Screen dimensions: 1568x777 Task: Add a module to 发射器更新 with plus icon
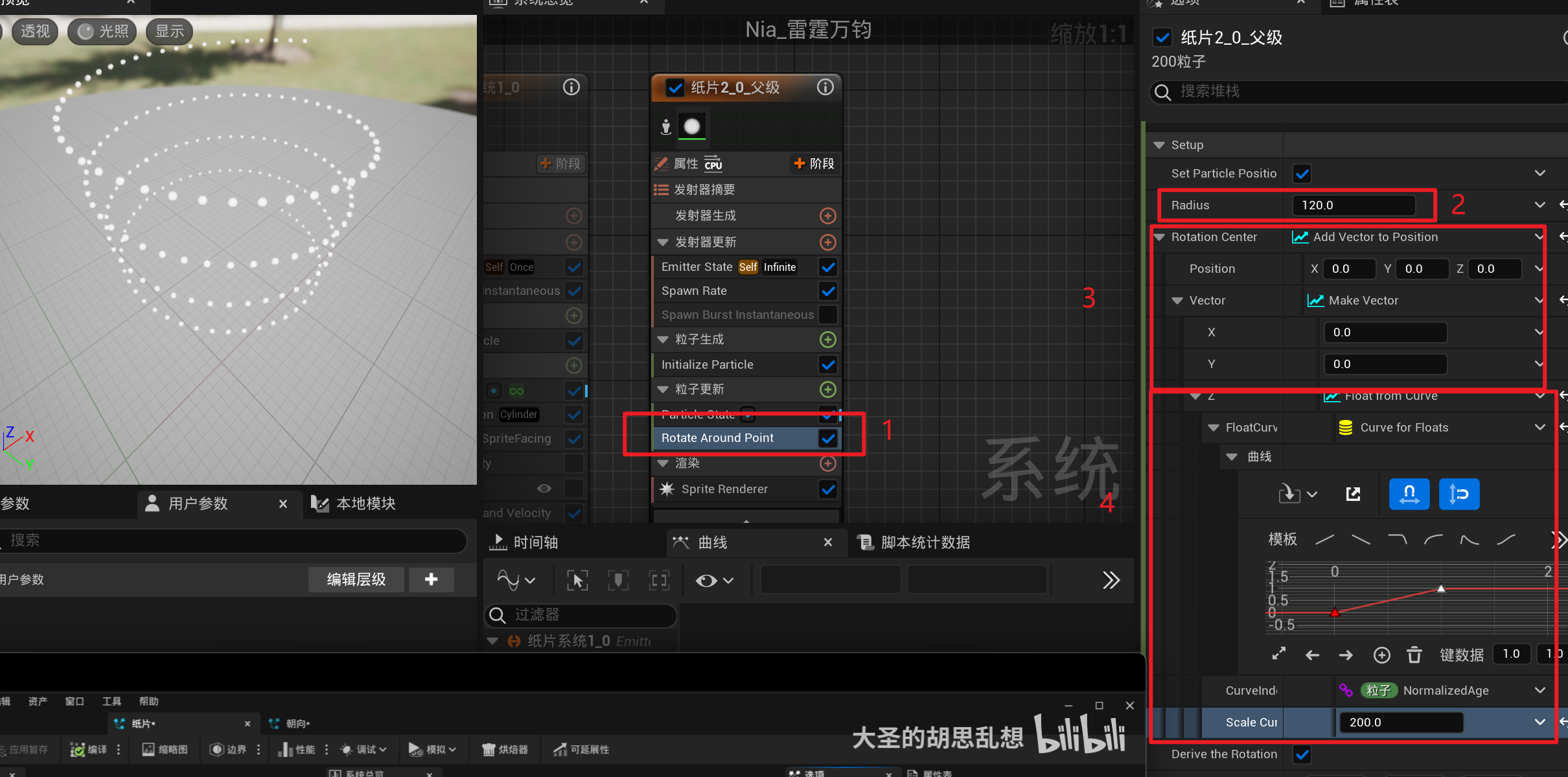click(x=827, y=242)
